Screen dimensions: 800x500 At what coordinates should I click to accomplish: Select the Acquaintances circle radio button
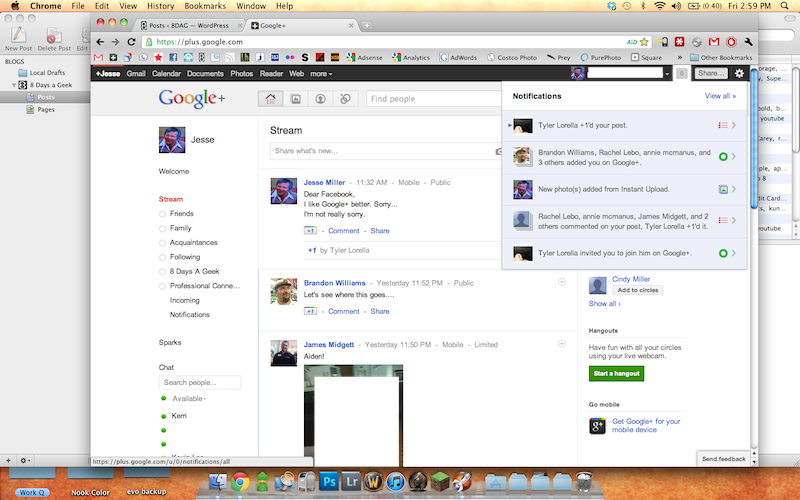coord(162,243)
